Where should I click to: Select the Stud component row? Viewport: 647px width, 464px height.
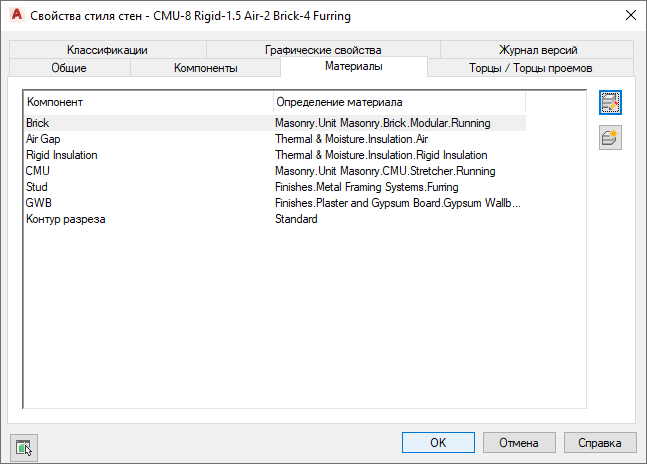pos(37,187)
